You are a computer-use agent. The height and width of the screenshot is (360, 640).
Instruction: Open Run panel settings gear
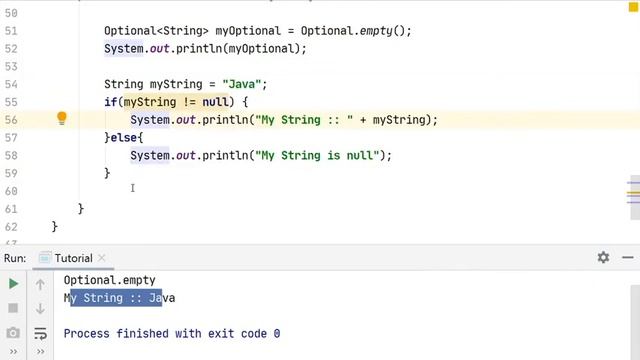pyautogui.click(x=603, y=257)
